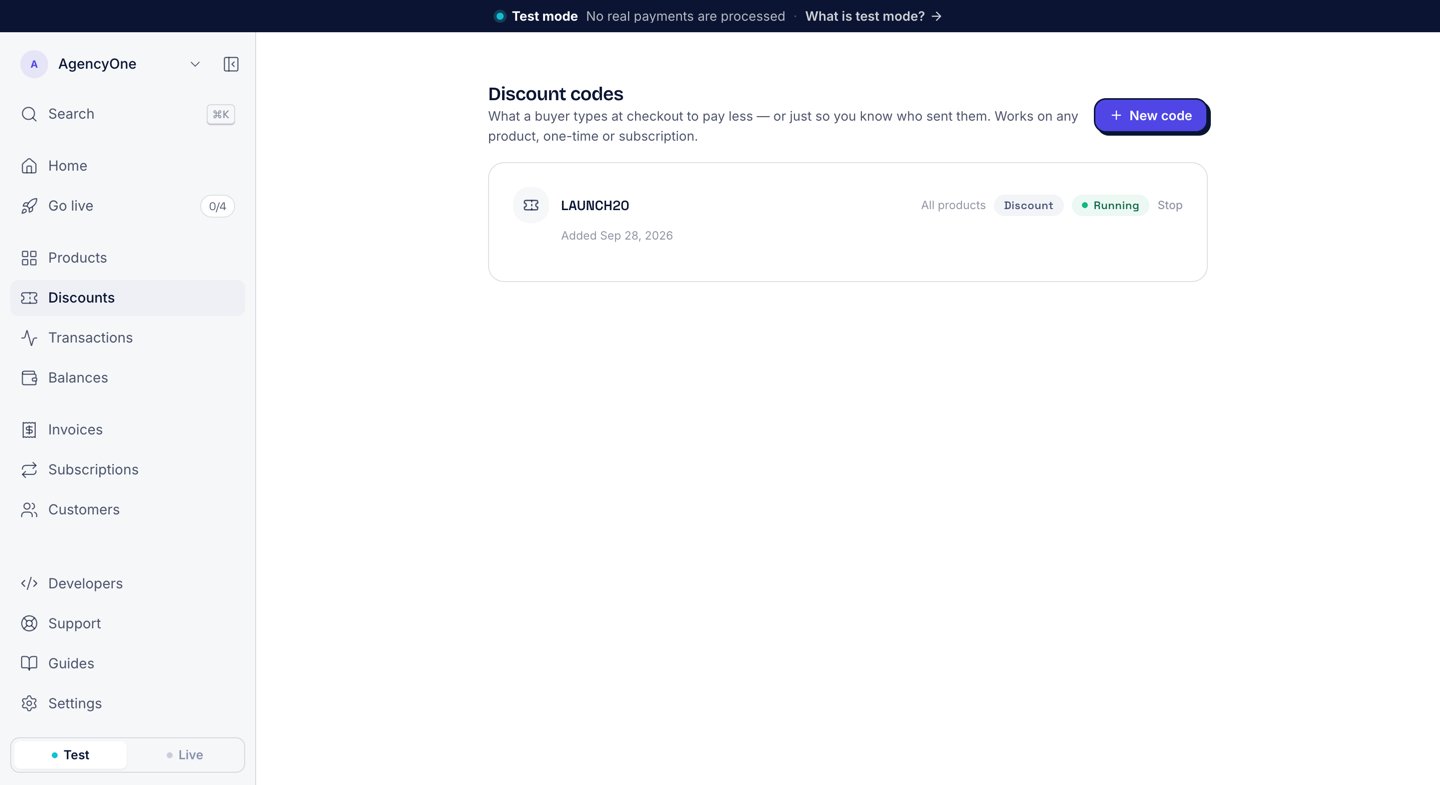Viewport: 1440px width, 785px height.
Task: Click the 'All products' label
Action: pos(953,205)
